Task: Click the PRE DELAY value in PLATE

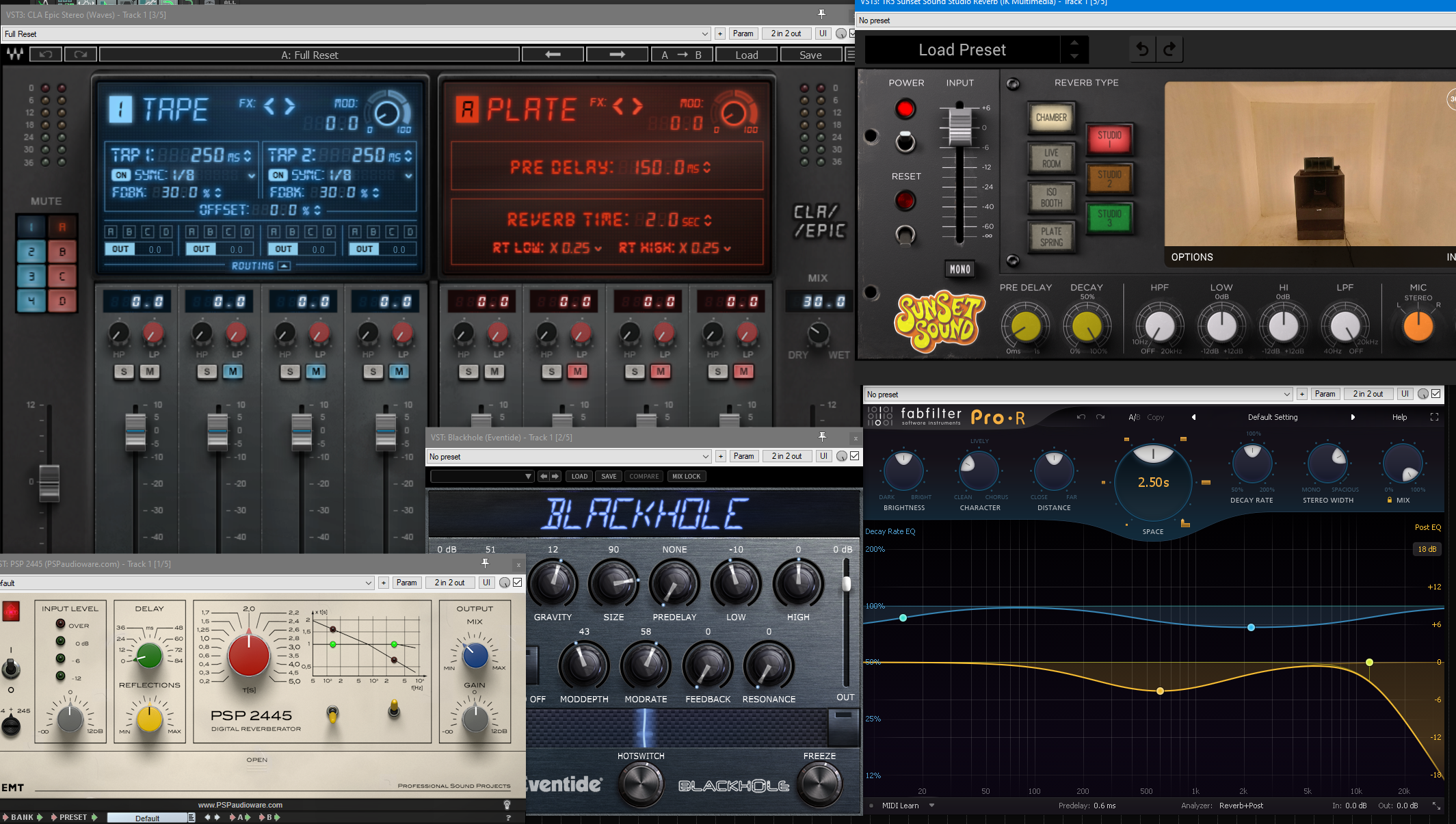Action: 659,168
